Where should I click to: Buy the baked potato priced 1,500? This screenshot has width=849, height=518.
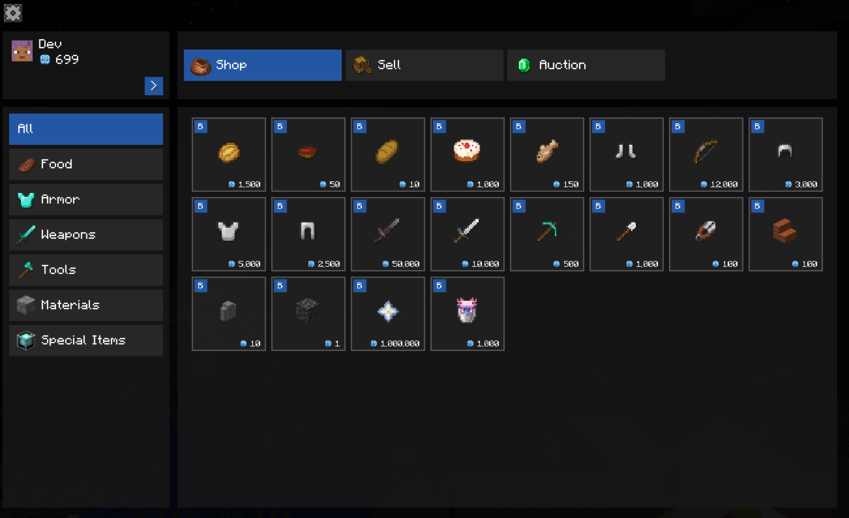pyautogui.click(x=228, y=154)
